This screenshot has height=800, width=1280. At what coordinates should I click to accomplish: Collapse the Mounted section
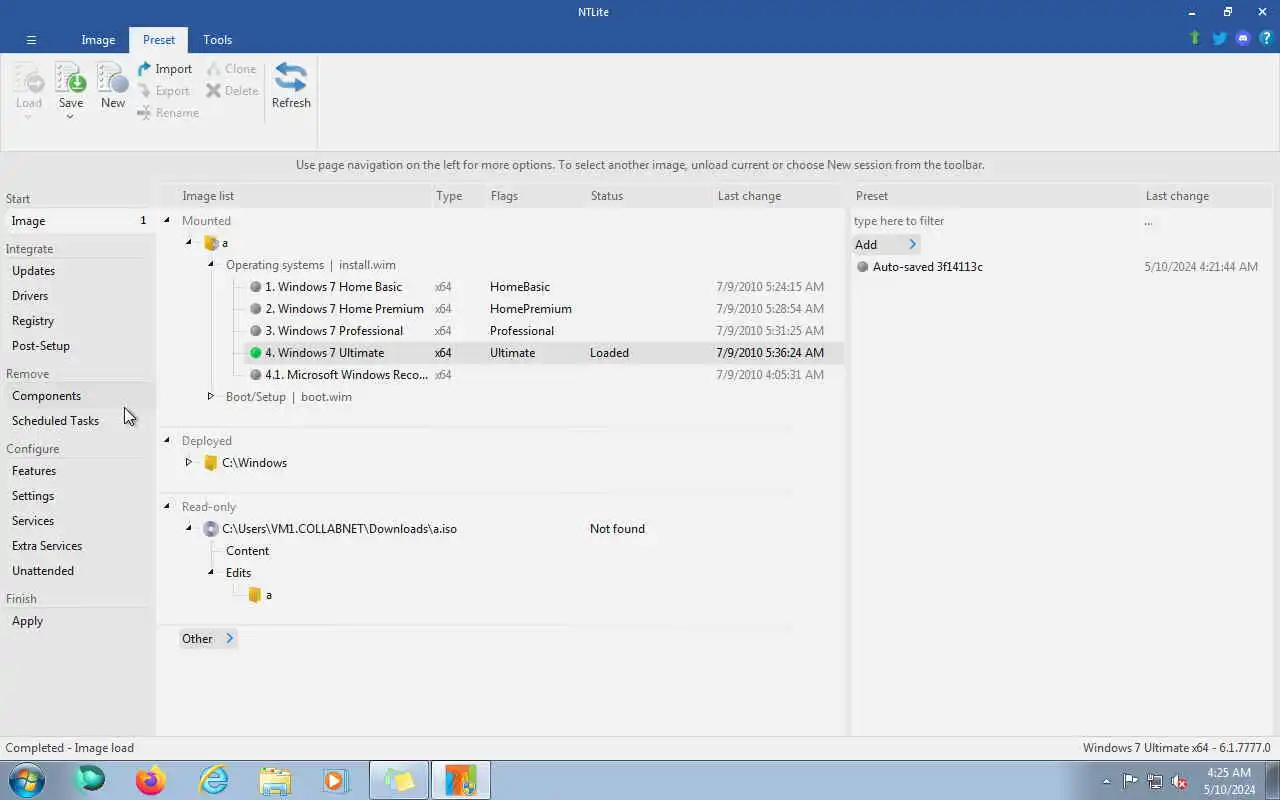(167, 221)
